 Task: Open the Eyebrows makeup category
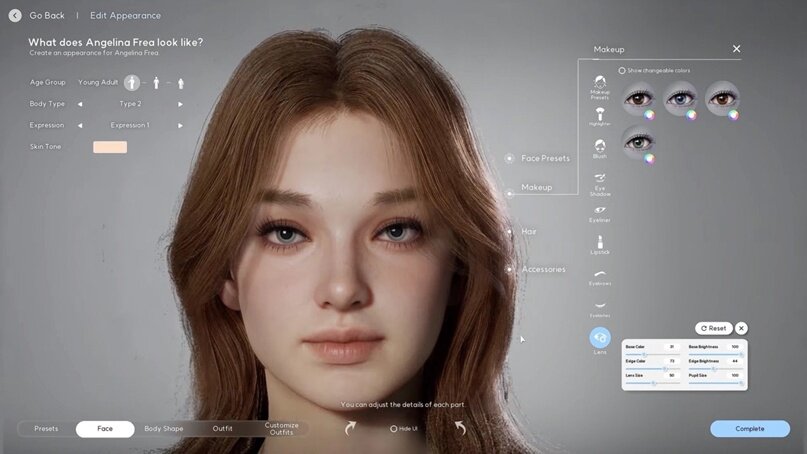600,277
